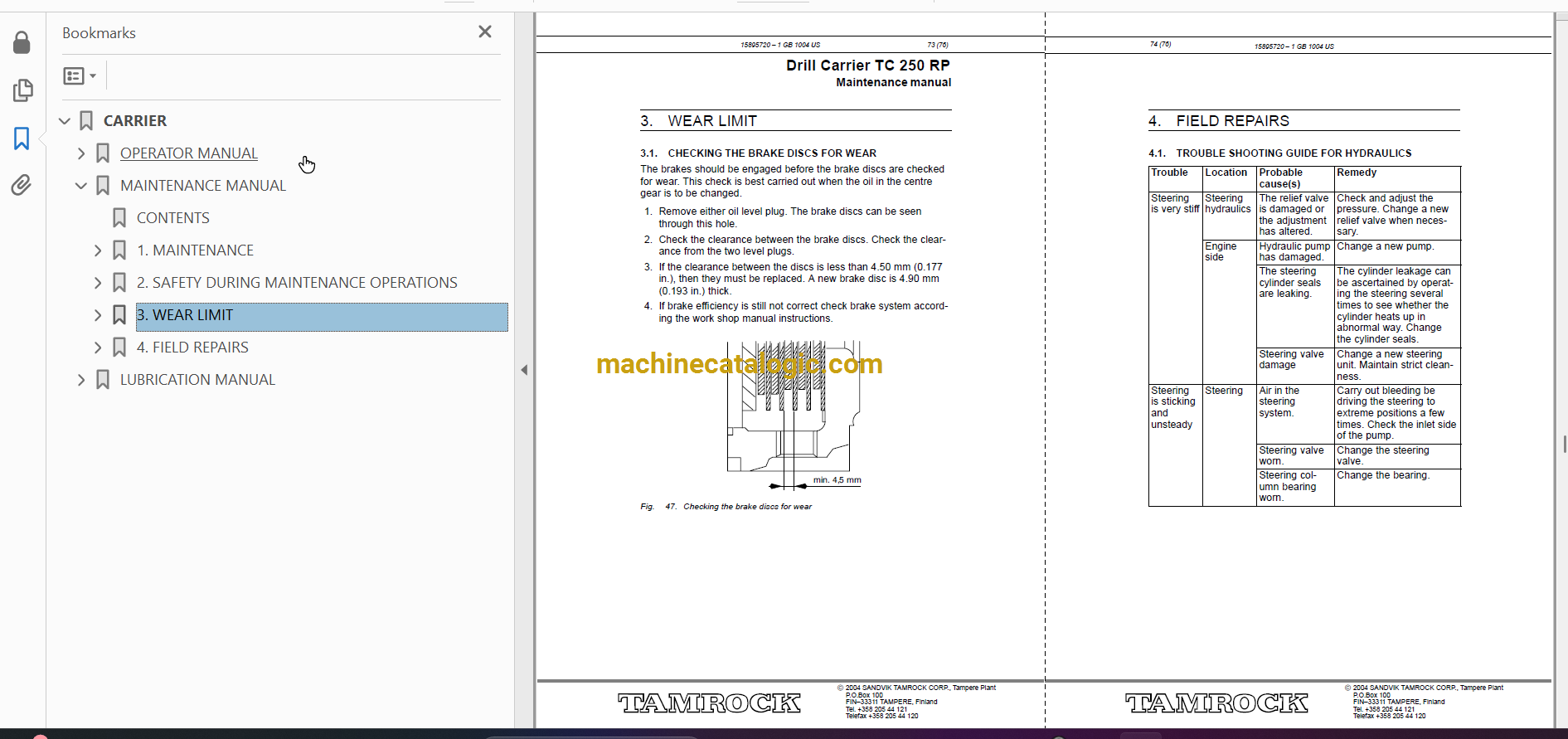The height and width of the screenshot is (739, 1568).
Task: Jump to the MAINTENANCE MANUAL bookmark
Action: (203, 186)
